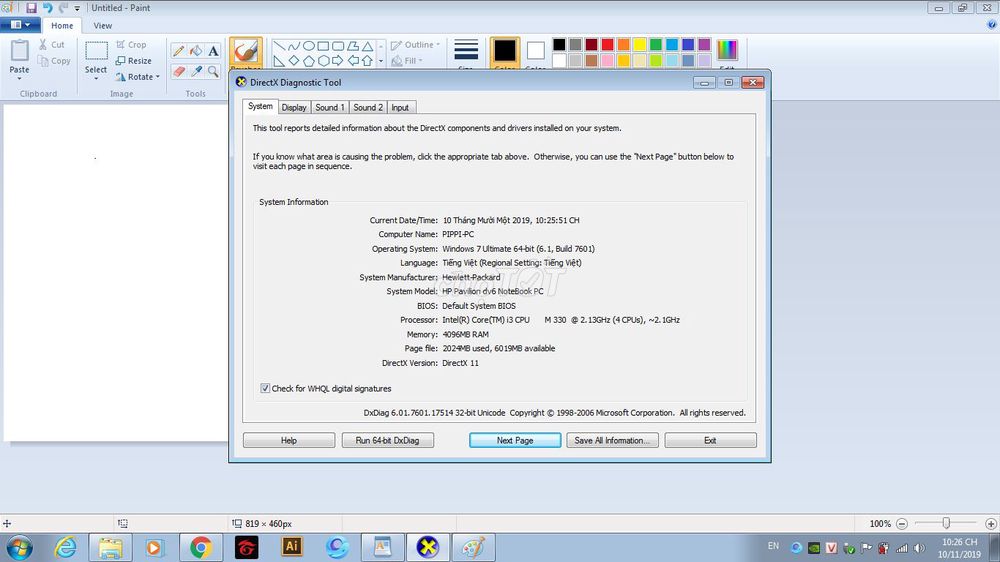This screenshot has width=1000, height=562.
Task: Expand the Shapes gallery more arrow
Action: pyautogui.click(x=381, y=61)
